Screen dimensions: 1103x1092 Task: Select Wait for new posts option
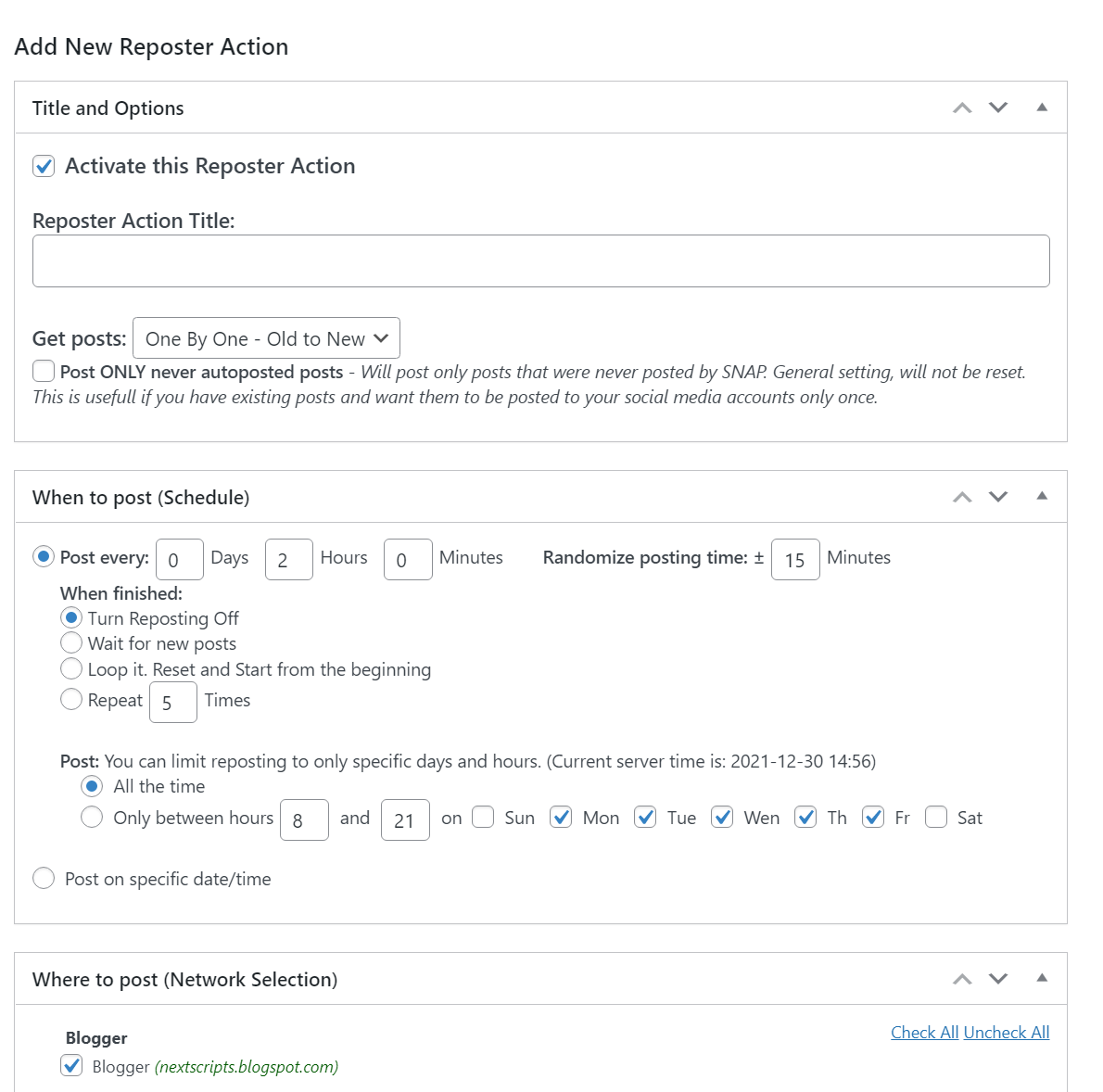point(71,643)
